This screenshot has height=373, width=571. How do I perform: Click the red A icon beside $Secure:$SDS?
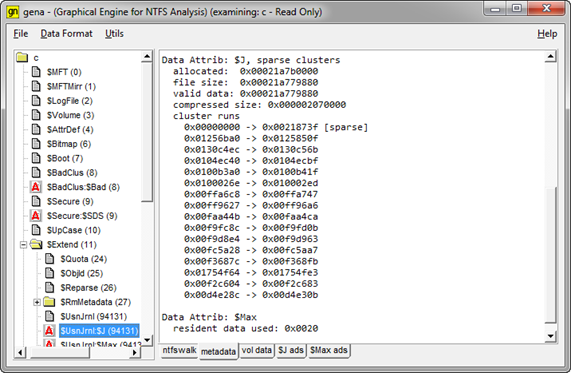(x=36, y=216)
